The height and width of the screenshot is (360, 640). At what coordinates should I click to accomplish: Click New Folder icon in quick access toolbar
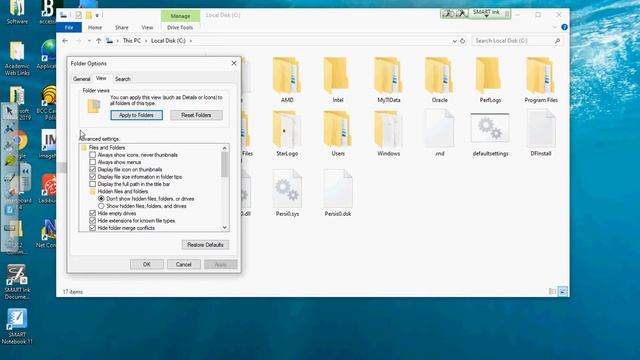pos(89,16)
